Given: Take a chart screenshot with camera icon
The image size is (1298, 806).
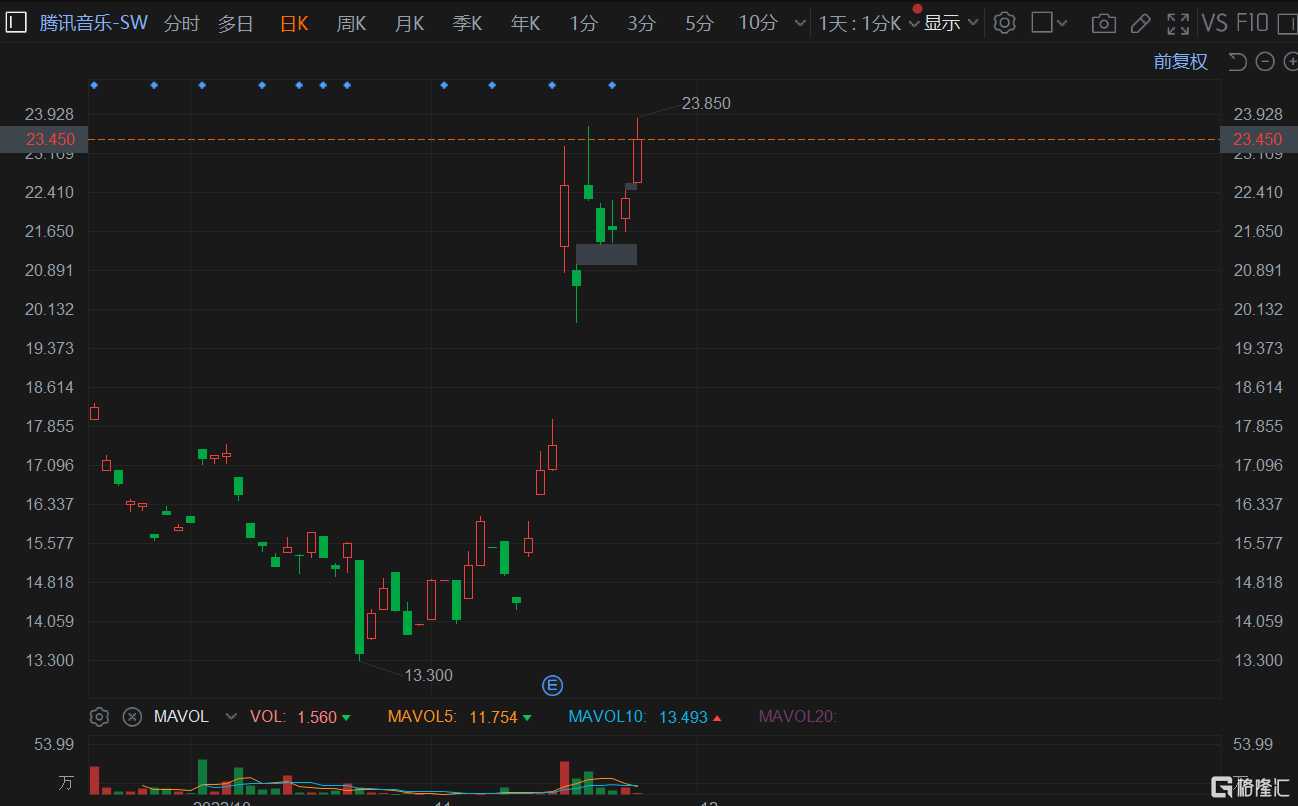Looking at the screenshot, I should [1103, 23].
